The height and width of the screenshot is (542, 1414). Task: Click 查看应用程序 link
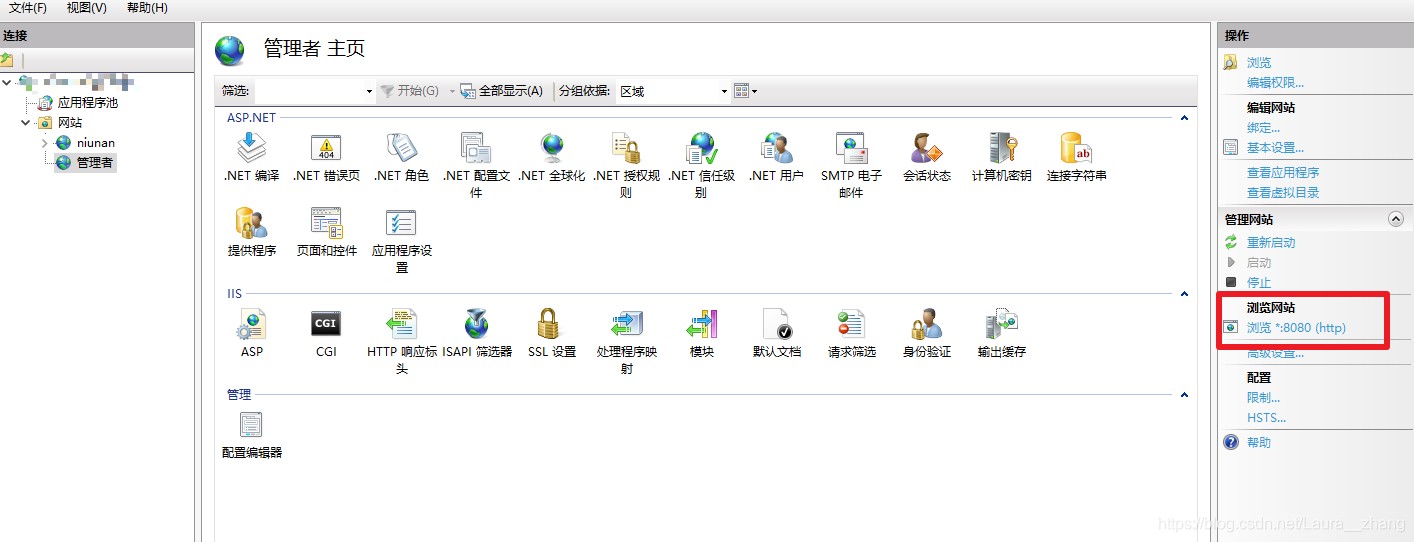point(1283,172)
